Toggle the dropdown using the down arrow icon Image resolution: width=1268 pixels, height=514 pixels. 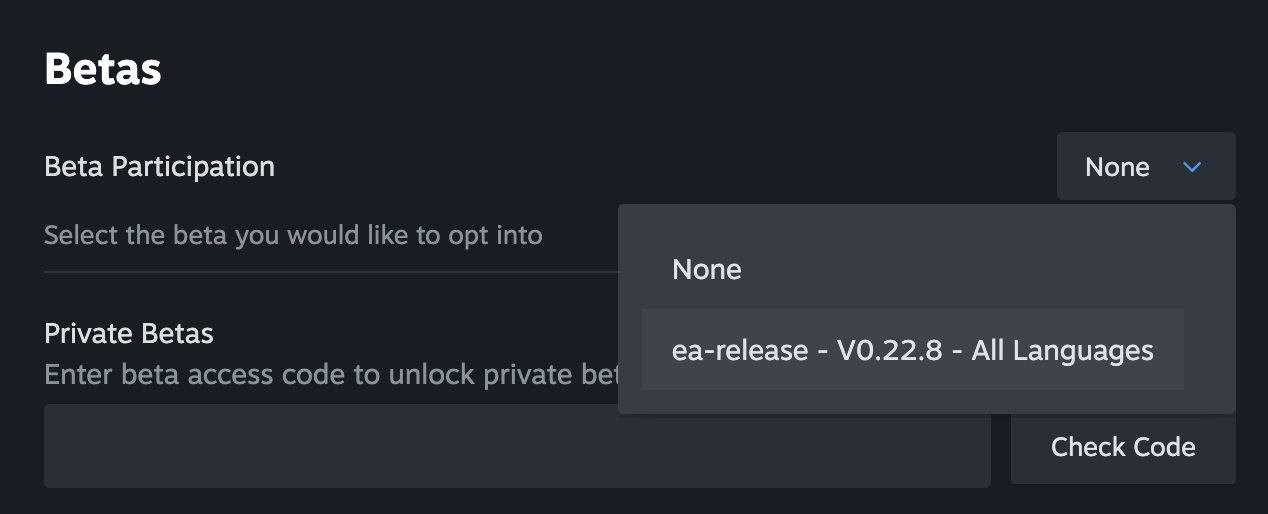point(1191,167)
